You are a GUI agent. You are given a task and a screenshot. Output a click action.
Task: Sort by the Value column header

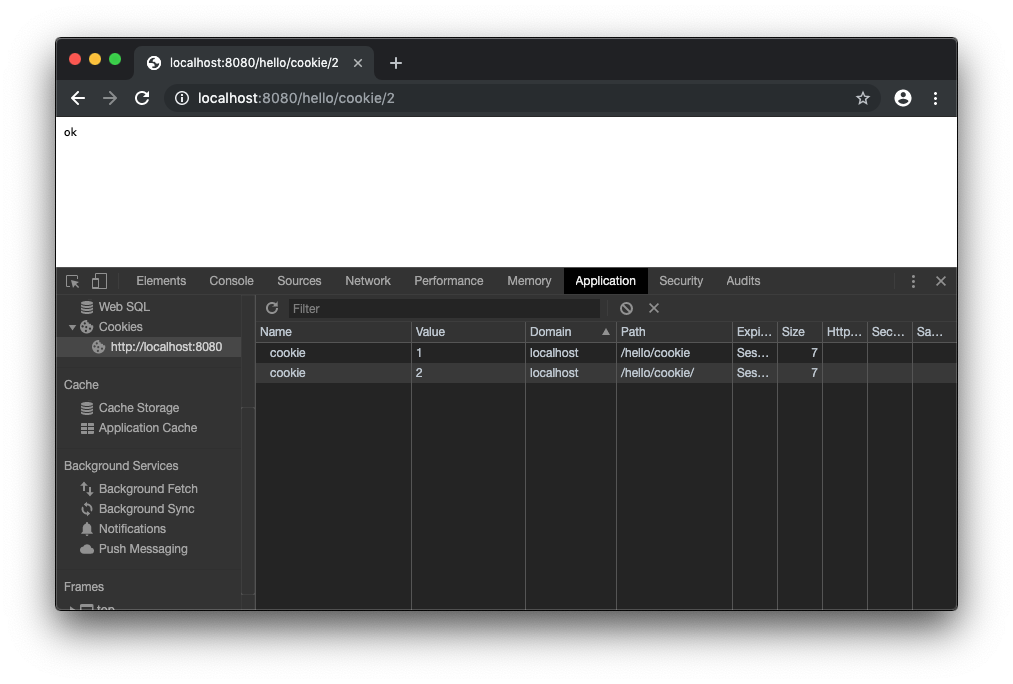468,332
